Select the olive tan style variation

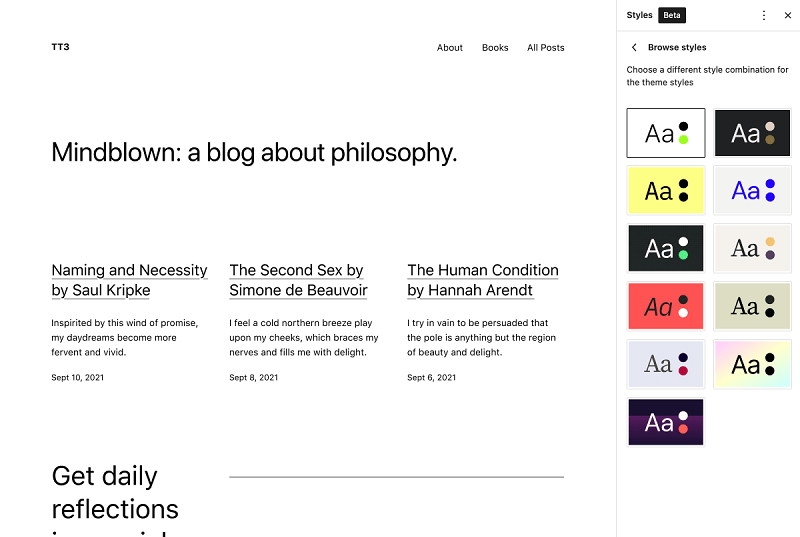pos(752,306)
